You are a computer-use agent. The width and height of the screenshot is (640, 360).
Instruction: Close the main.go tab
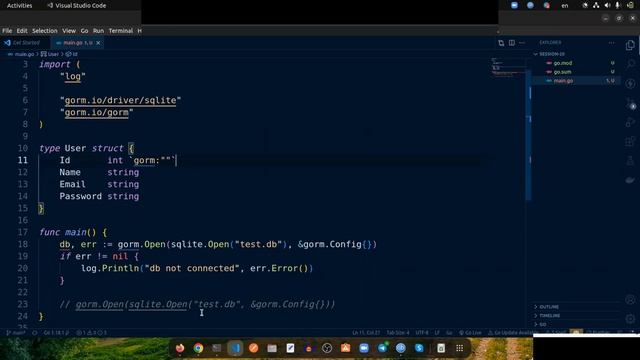(98, 42)
